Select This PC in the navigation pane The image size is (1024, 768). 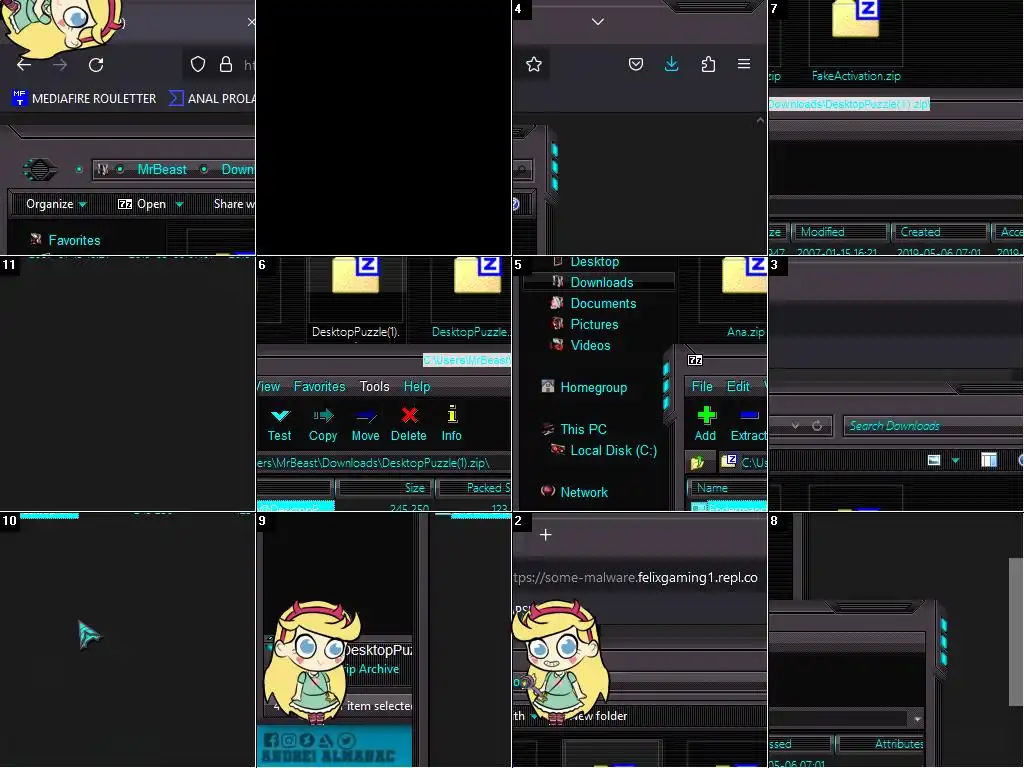point(583,429)
